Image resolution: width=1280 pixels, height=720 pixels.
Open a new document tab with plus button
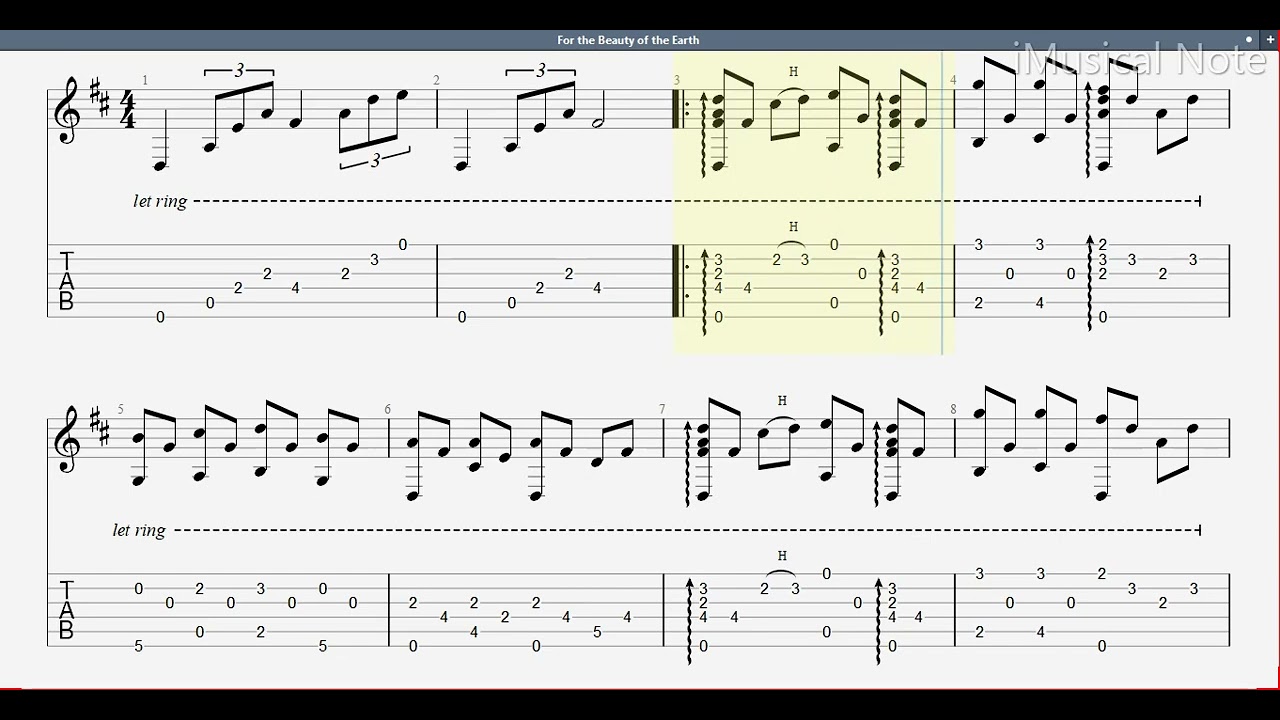(x=1270, y=40)
